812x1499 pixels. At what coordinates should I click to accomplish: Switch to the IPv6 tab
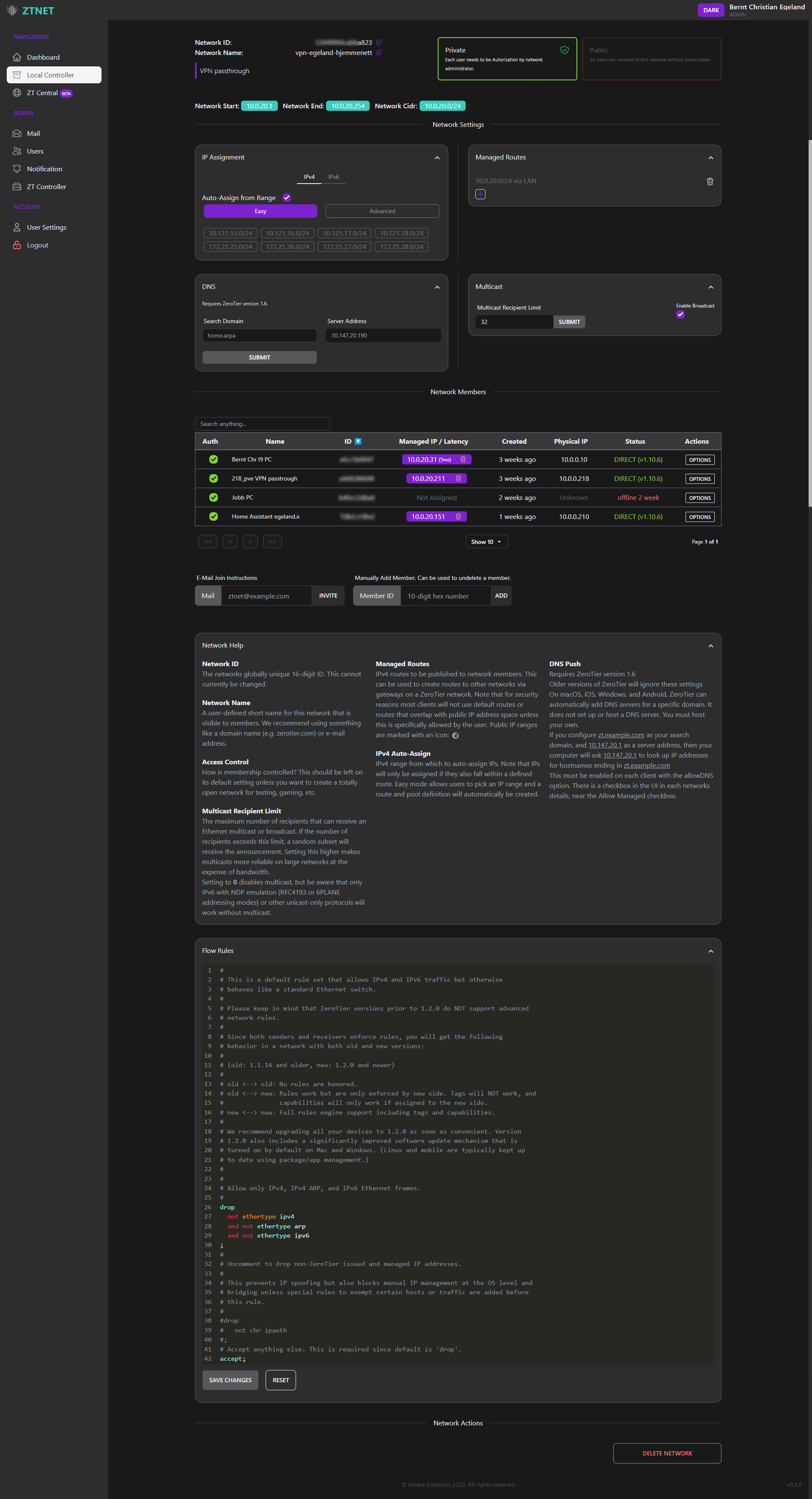click(x=334, y=176)
